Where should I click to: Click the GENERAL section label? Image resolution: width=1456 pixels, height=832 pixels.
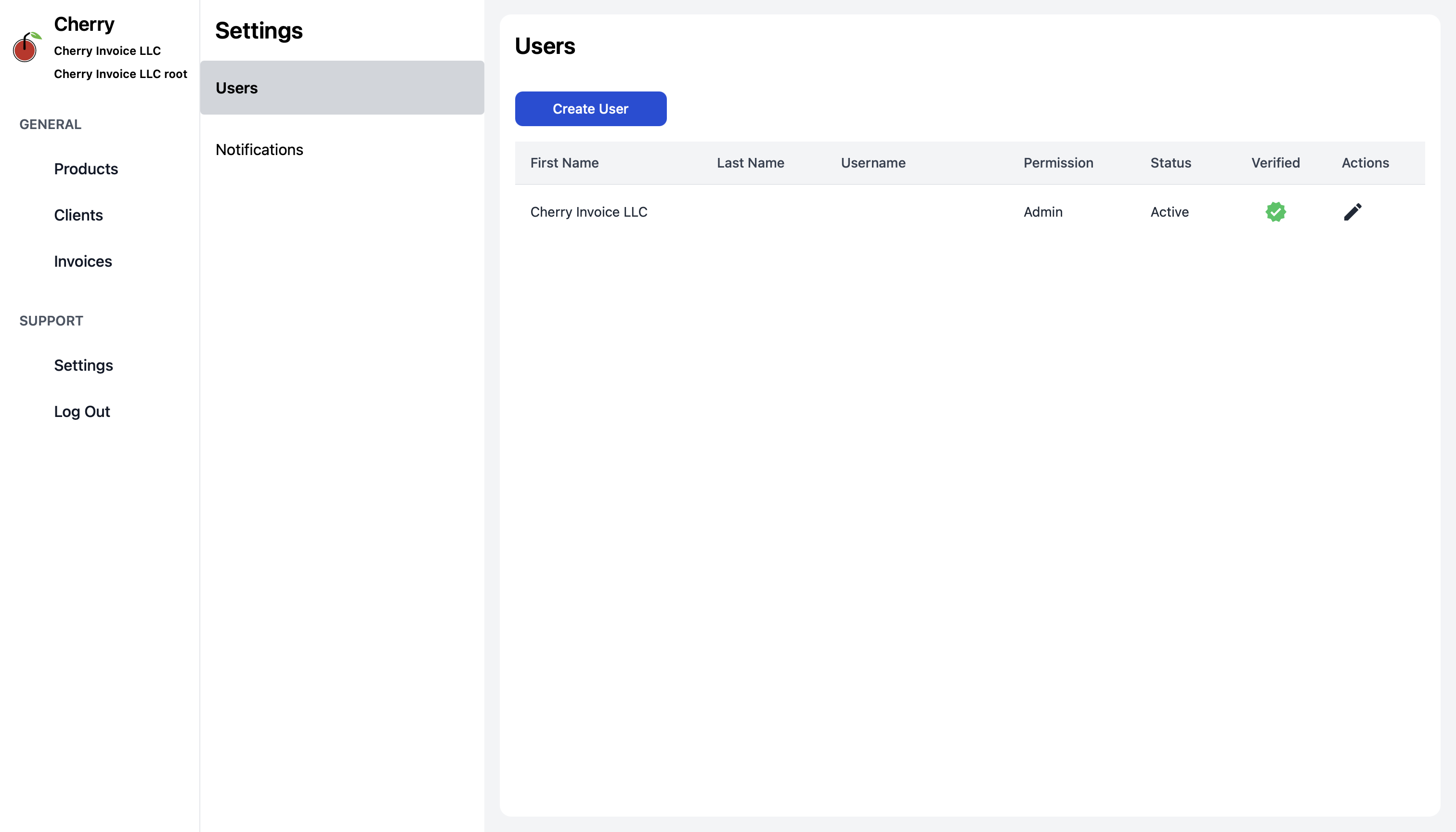pos(50,125)
